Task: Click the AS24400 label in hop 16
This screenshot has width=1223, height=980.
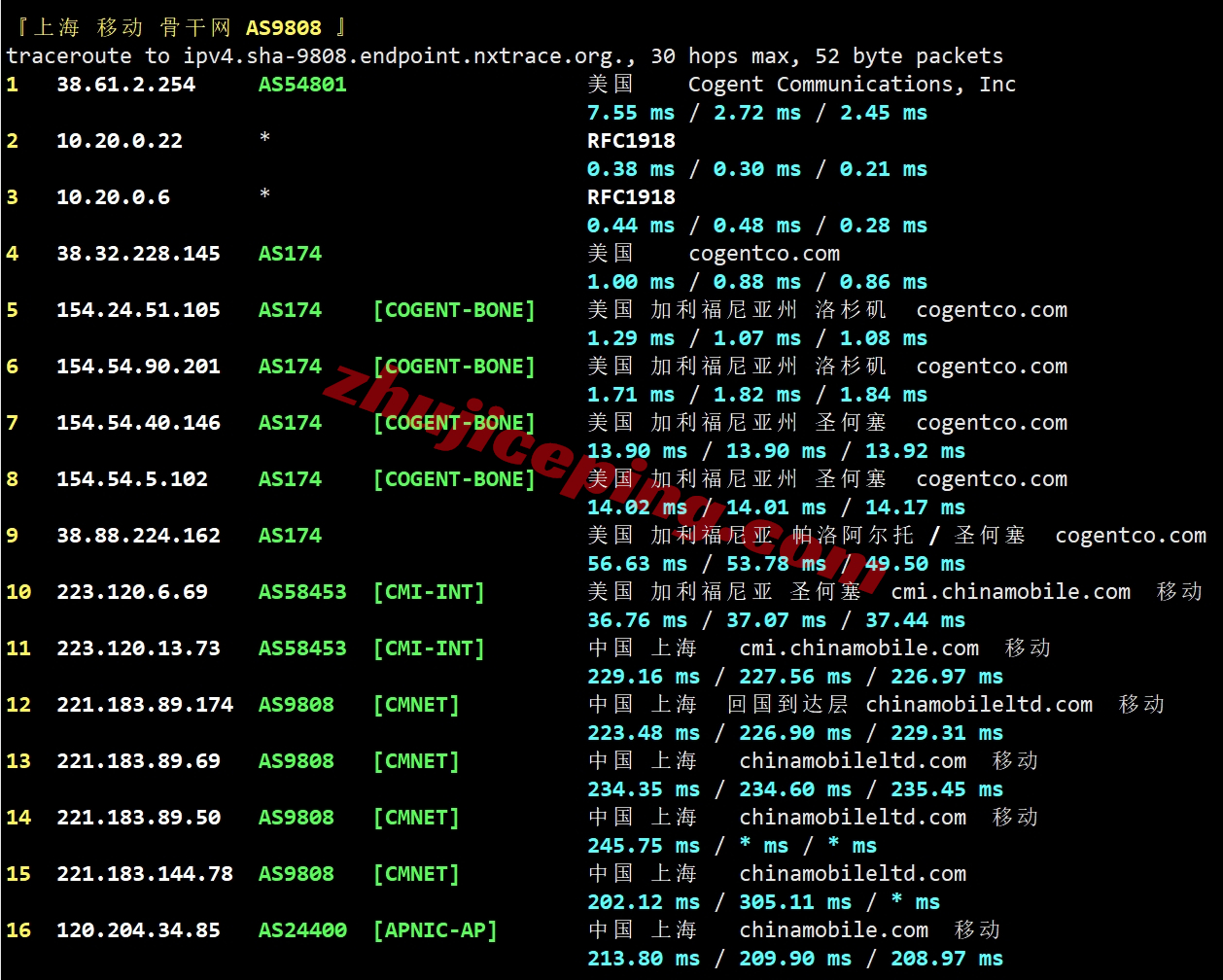Action: [302, 930]
